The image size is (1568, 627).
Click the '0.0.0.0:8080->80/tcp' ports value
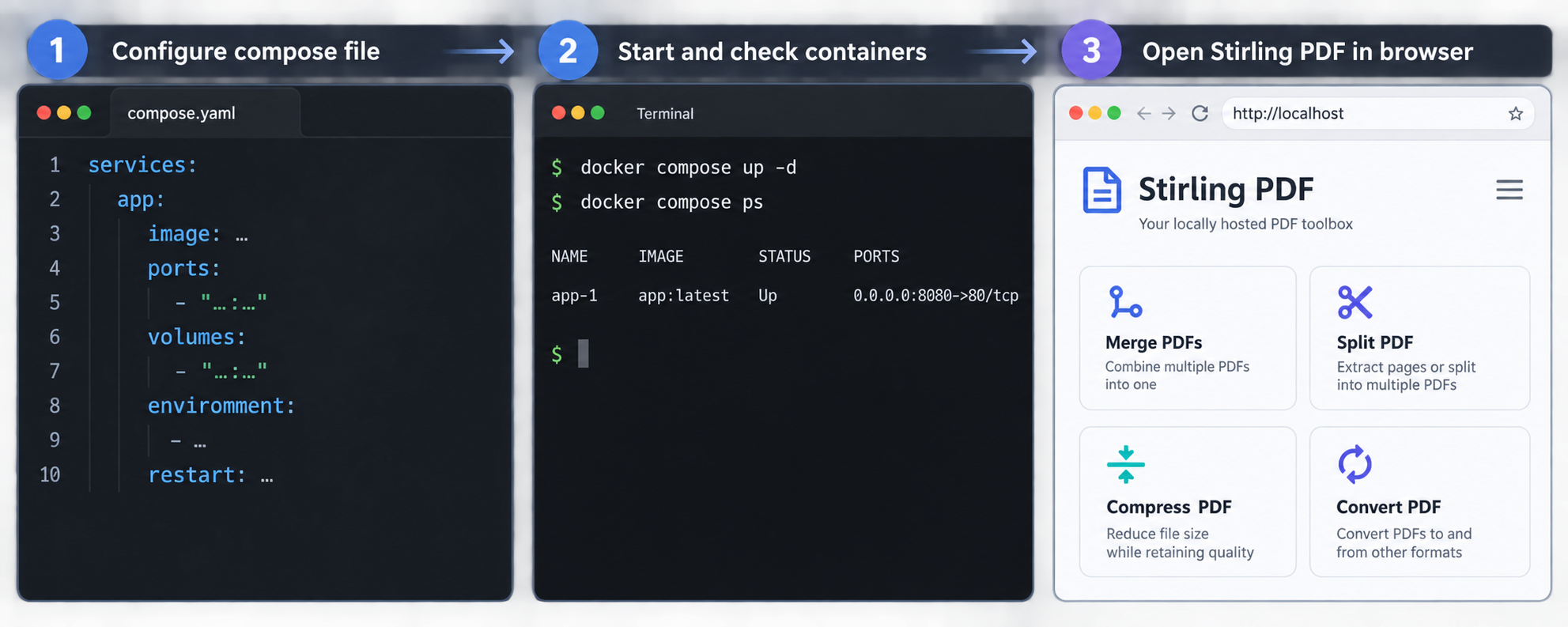click(x=935, y=296)
